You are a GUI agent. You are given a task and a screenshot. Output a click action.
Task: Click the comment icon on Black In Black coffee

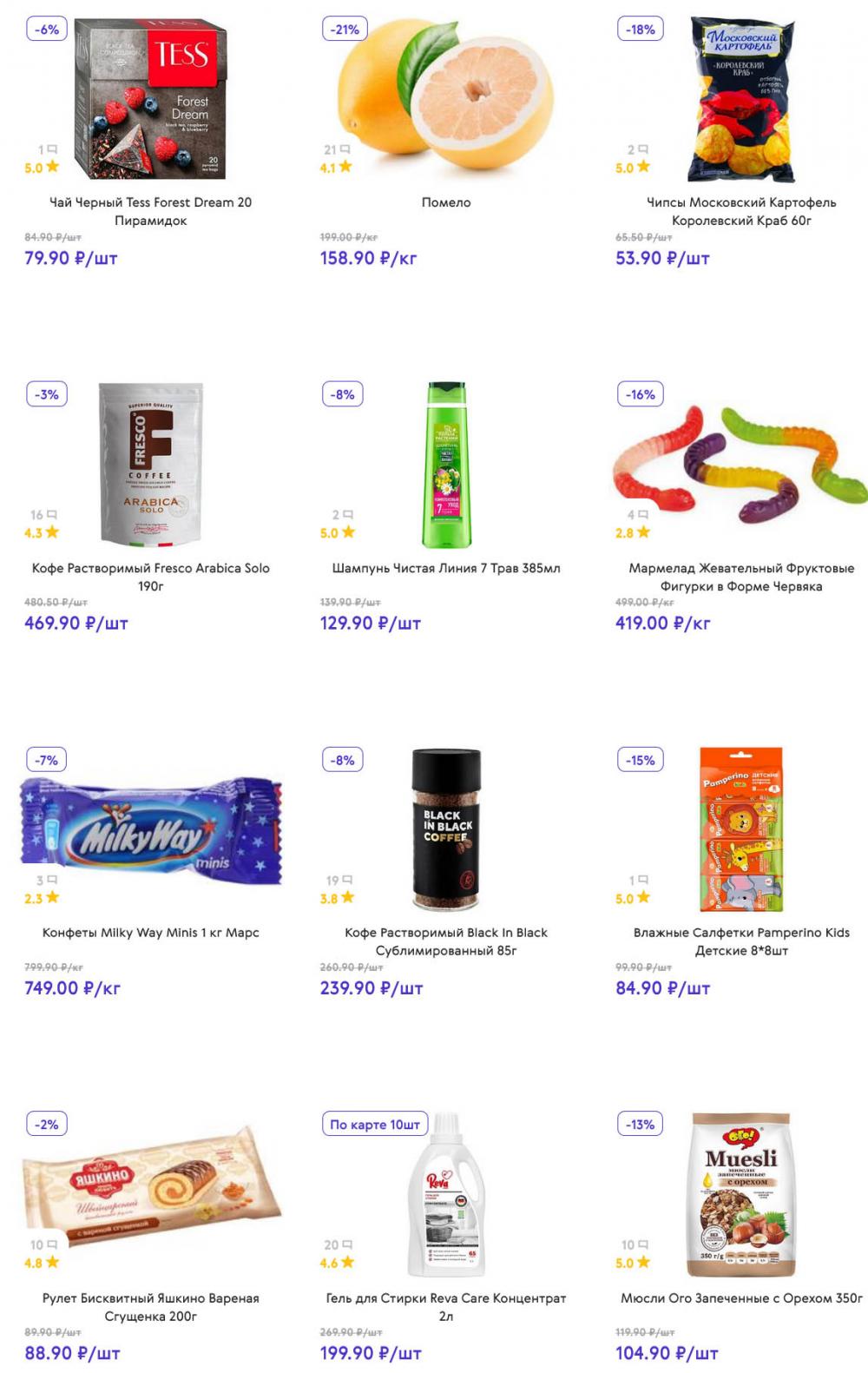click(348, 880)
